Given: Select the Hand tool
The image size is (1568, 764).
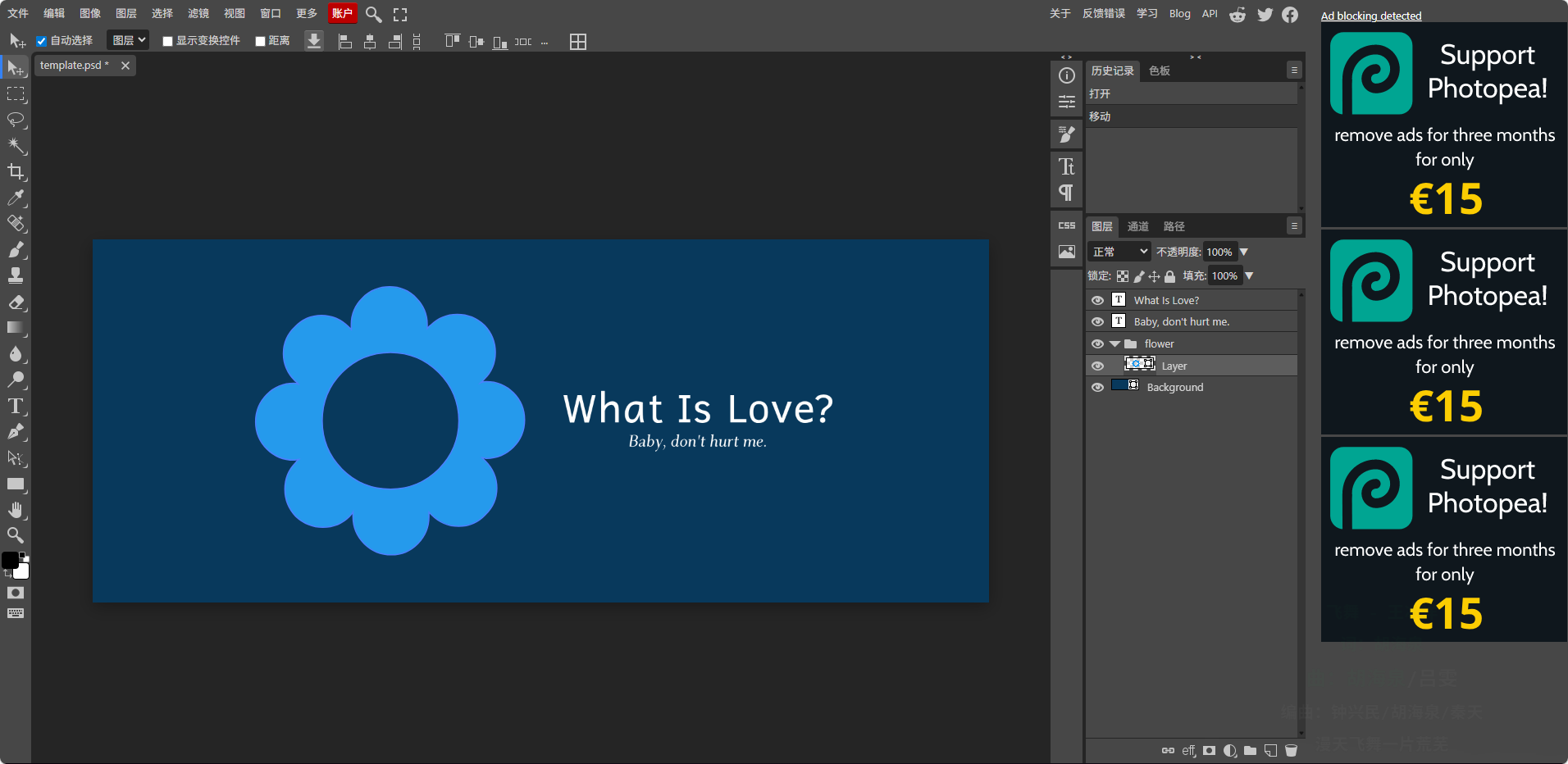Looking at the screenshot, I should (16, 510).
